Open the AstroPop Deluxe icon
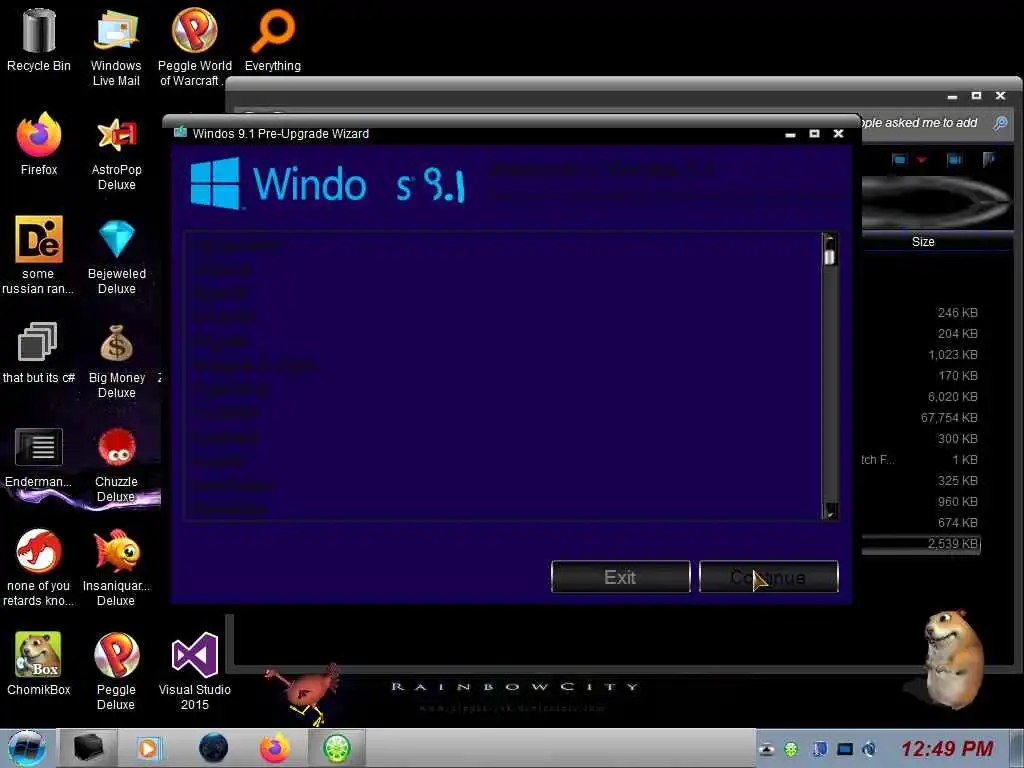Image resolution: width=1024 pixels, height=768 pixels. [116, 152]
